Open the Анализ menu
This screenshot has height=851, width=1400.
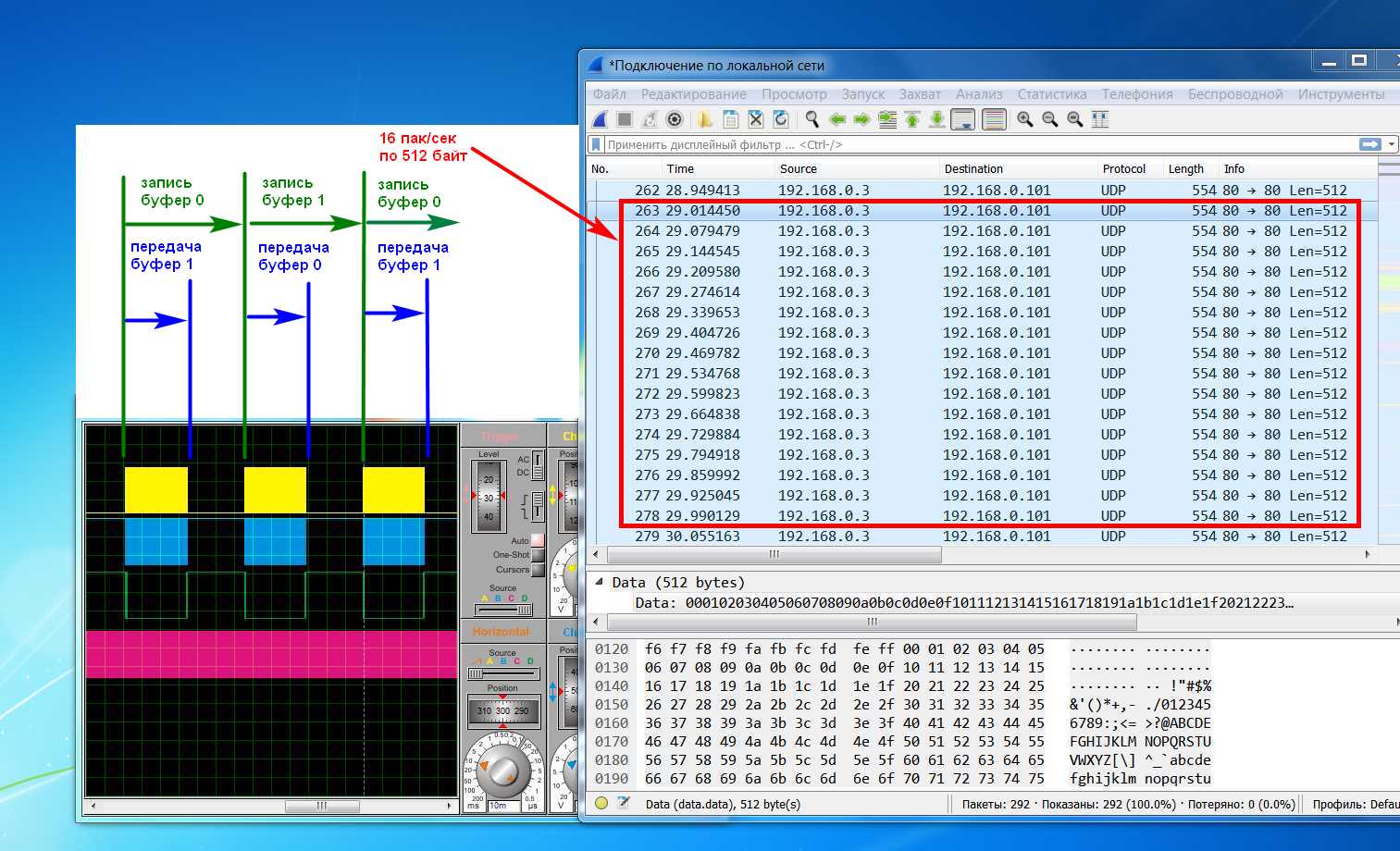(979, 93)
